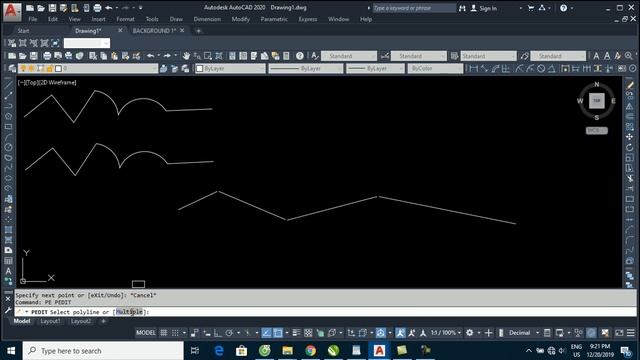Click the TOP face of the ViewCube
Viewport: 640px width, 360px height.
point(597,100)
